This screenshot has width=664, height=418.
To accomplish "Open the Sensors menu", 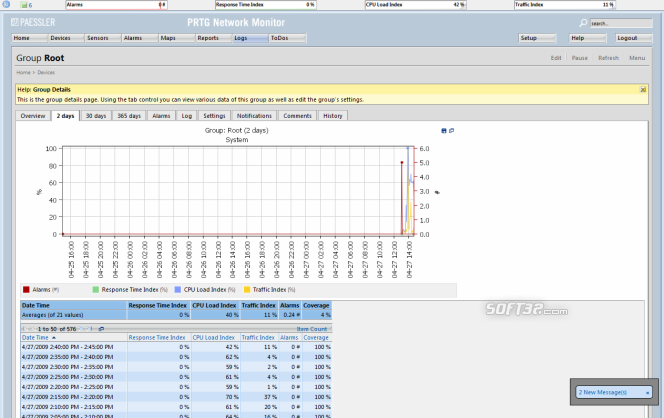I will 103,38.
